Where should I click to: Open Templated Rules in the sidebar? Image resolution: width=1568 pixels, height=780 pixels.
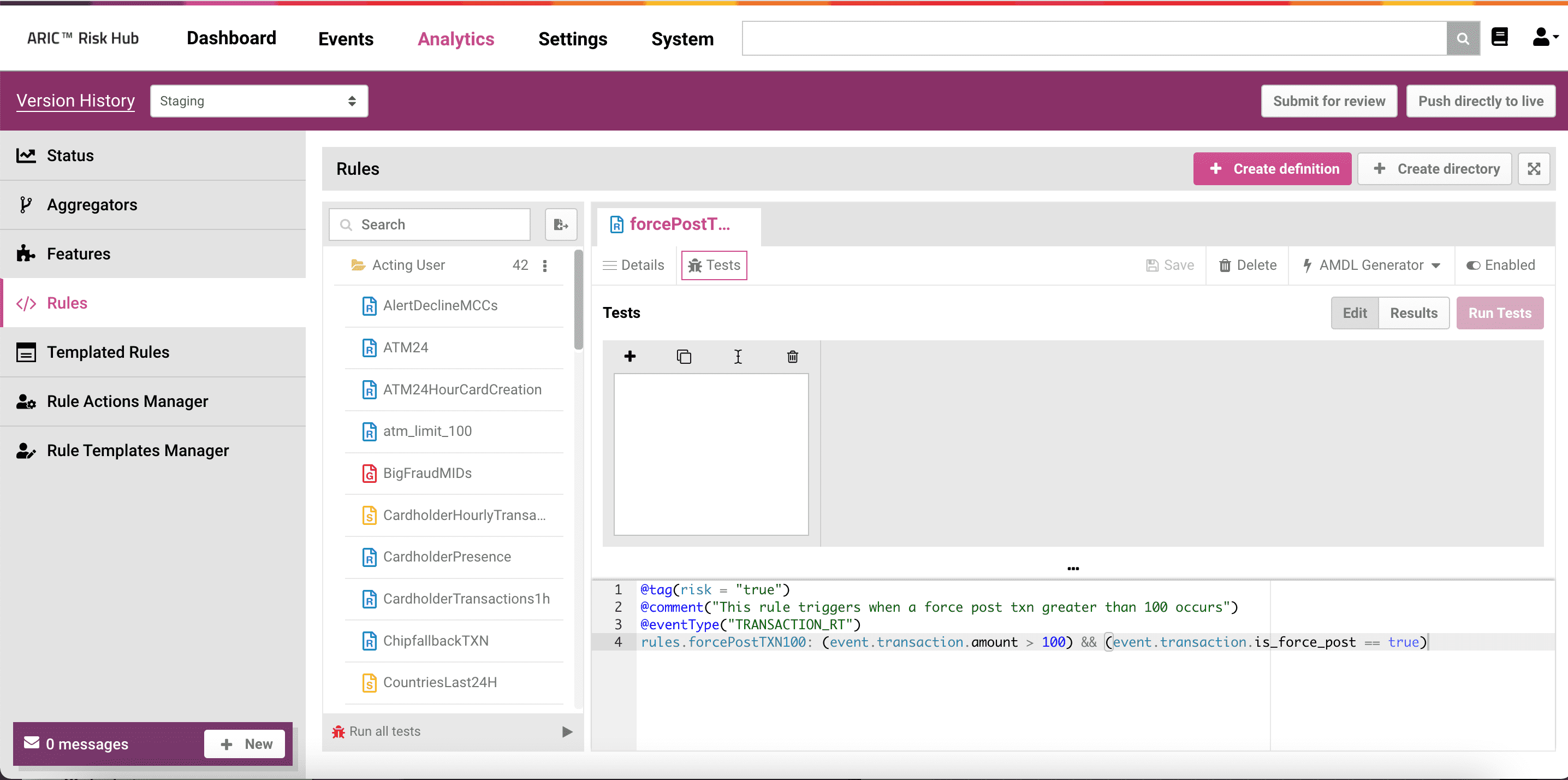[x=153, y=352]
